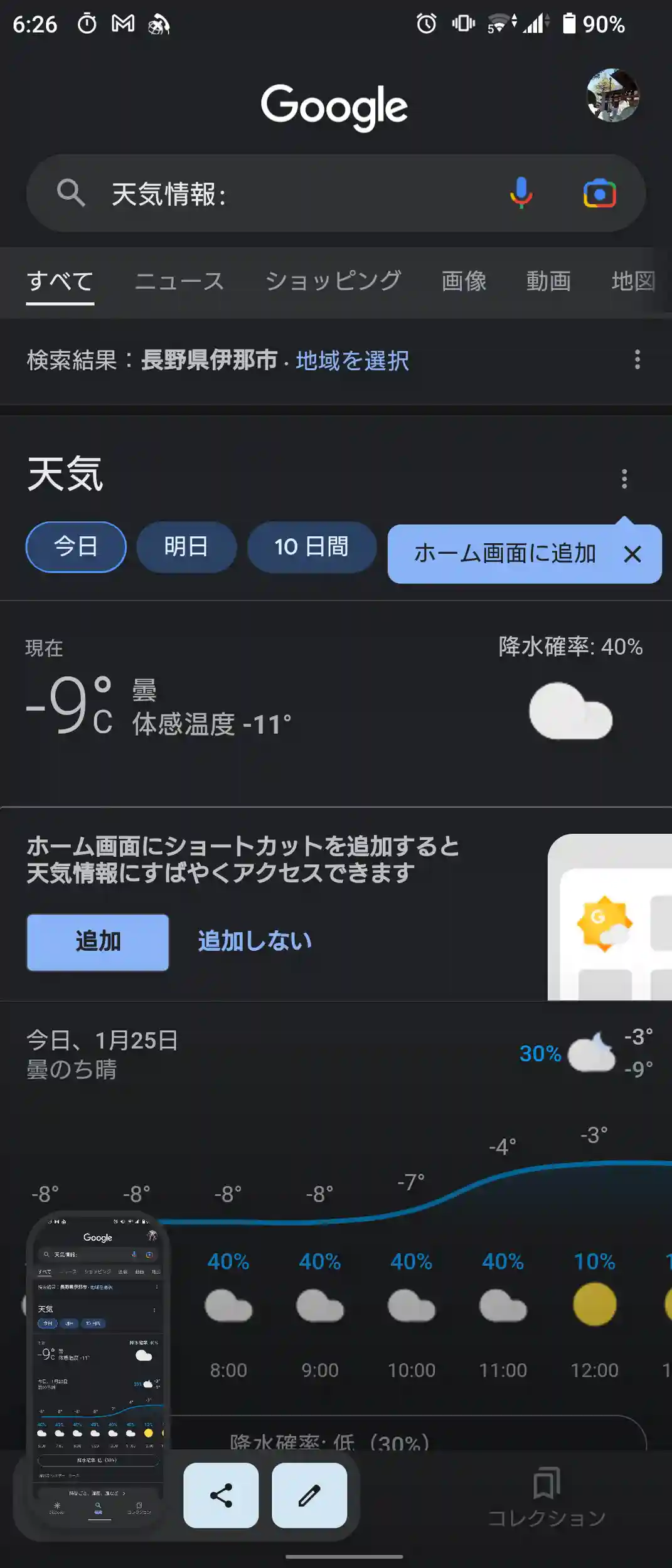Edit the screenshot with pencil button
Viewport: 672px width, 1568px height.
[309, 1495]
